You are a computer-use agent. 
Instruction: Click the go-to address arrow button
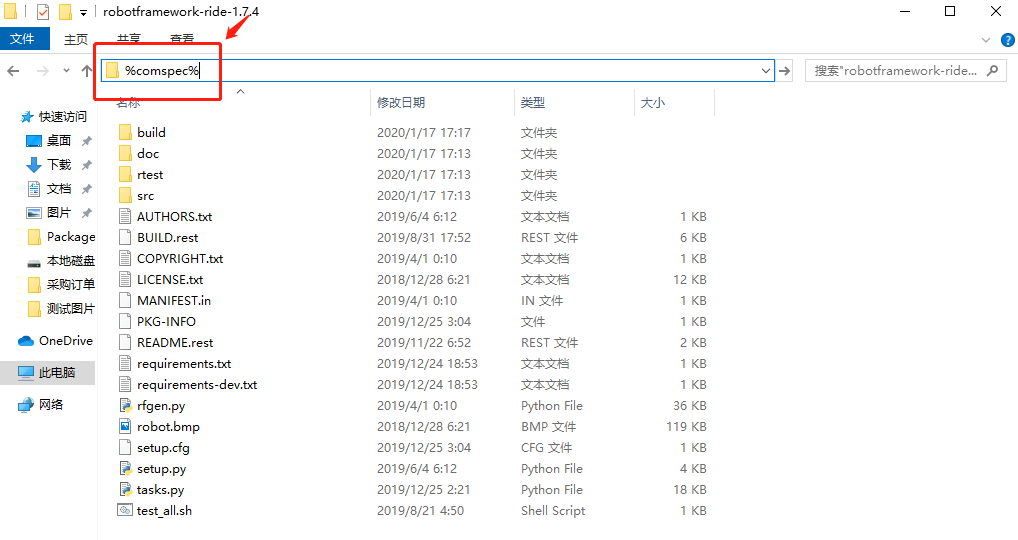(x=785, y=71)
